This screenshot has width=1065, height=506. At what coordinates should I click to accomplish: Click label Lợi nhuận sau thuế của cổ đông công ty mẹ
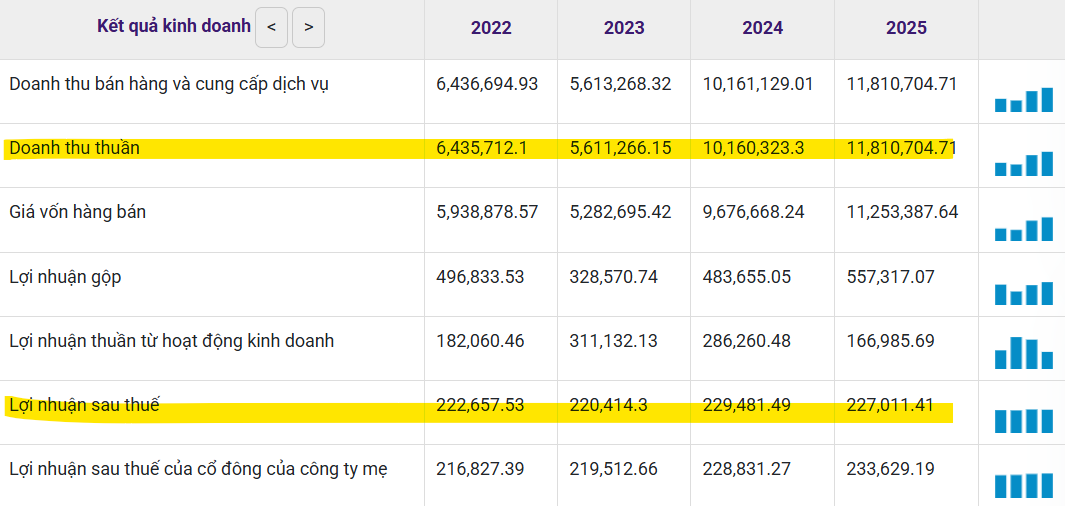pyautogui.click(x=199, y=469)
